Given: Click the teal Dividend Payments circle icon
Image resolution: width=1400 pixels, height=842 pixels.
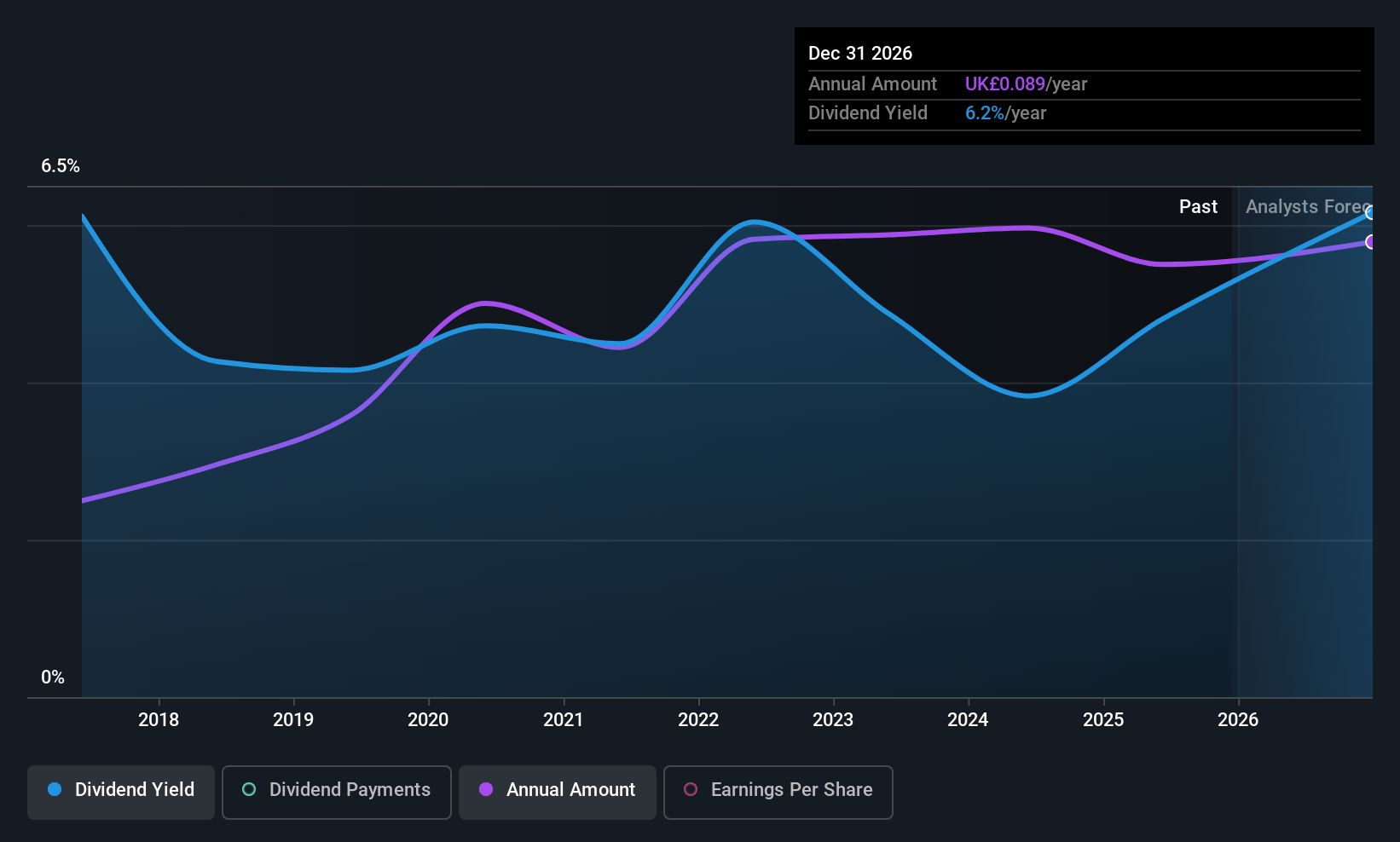Looking at the screenshot, I should pos(248,790).
